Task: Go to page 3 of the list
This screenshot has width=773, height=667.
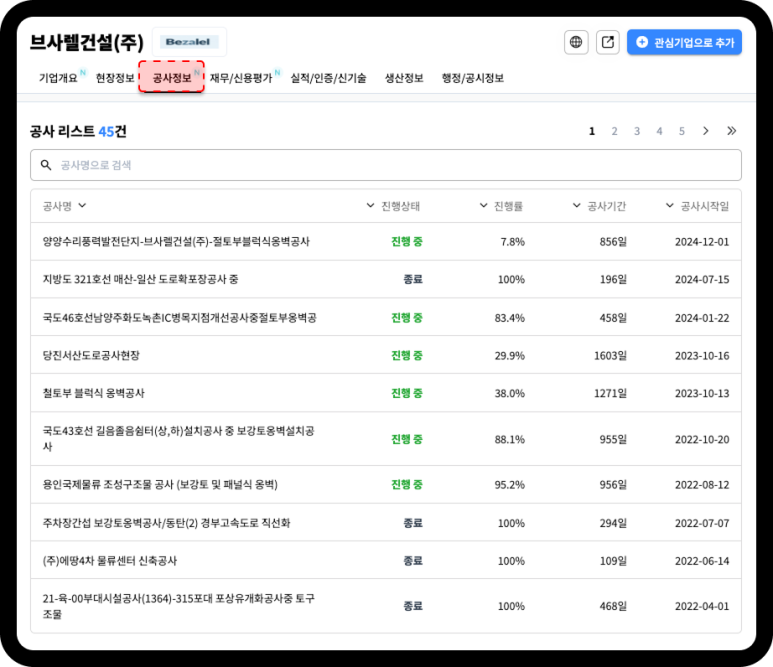Action: point(637,131)
